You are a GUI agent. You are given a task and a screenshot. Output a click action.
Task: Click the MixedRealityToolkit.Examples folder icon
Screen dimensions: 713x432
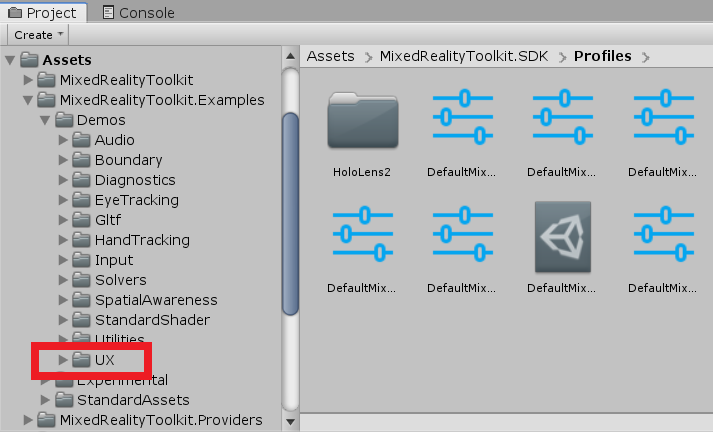(x=46, y=100)
